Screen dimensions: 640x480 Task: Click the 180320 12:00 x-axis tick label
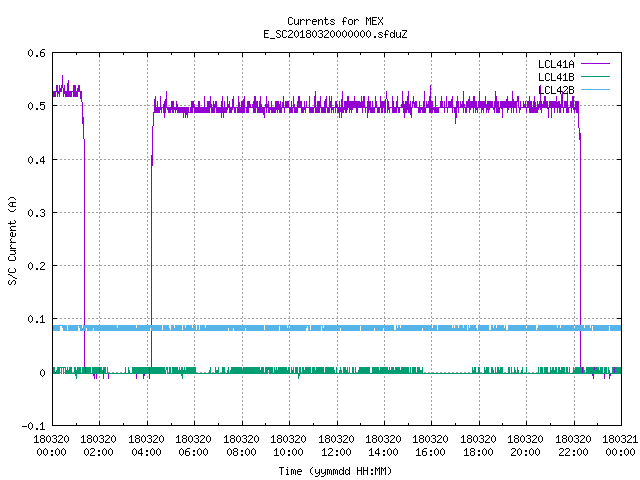[336, 446]
